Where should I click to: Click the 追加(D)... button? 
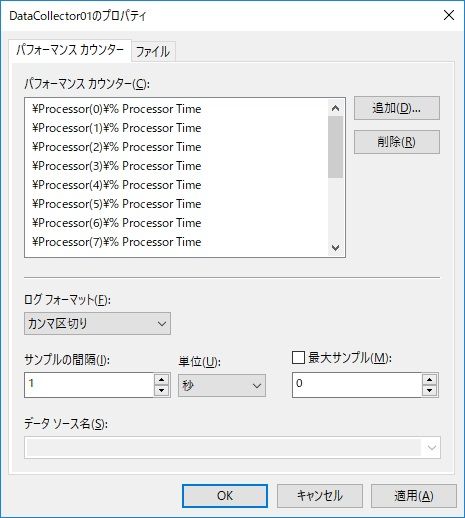pyautogui.click(x=397, y=108)
